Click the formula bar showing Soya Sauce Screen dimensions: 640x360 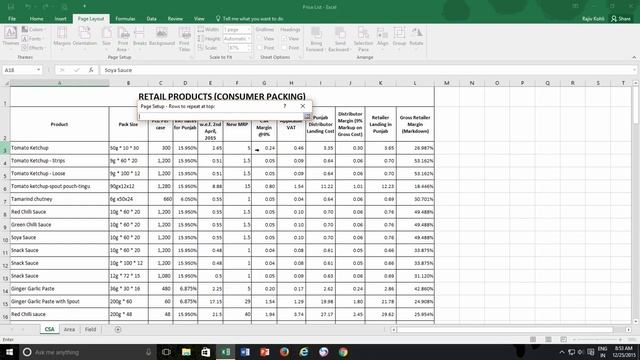[367, 70]
